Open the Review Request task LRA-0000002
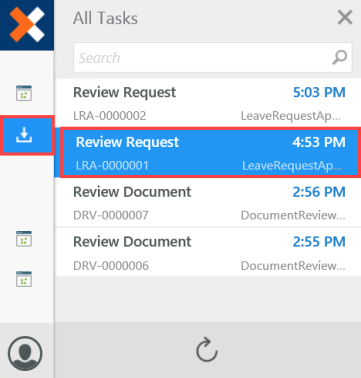 [x=208, y=103]
